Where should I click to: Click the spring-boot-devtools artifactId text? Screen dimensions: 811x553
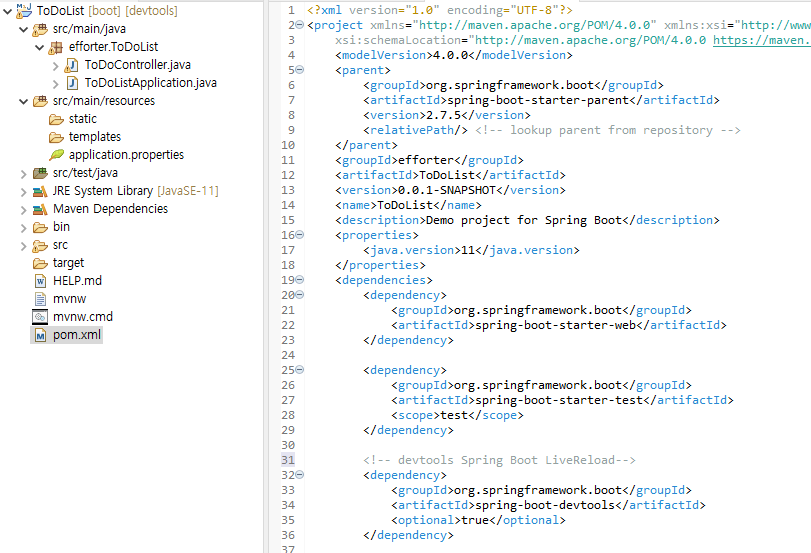click(x=545, y=505)
